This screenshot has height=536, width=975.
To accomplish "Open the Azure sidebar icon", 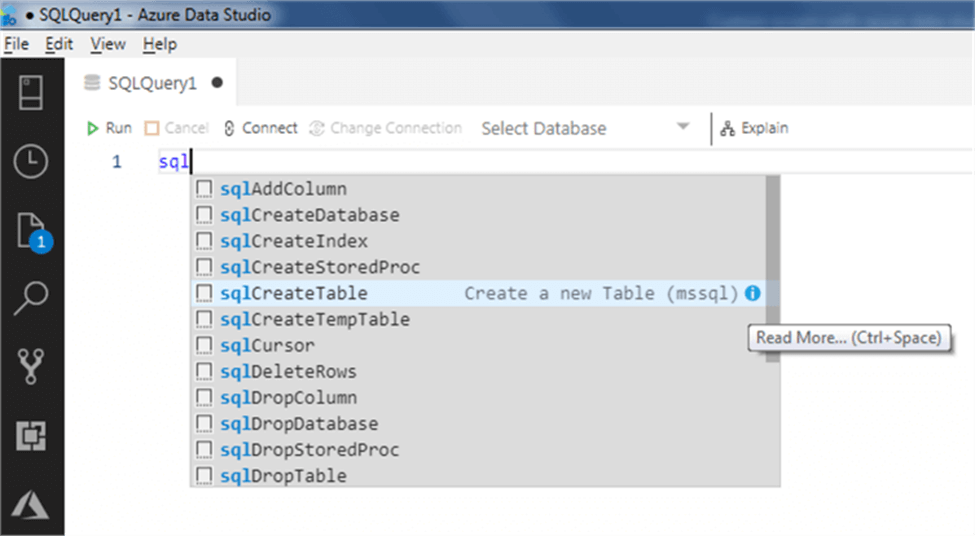I will (32, 504).
